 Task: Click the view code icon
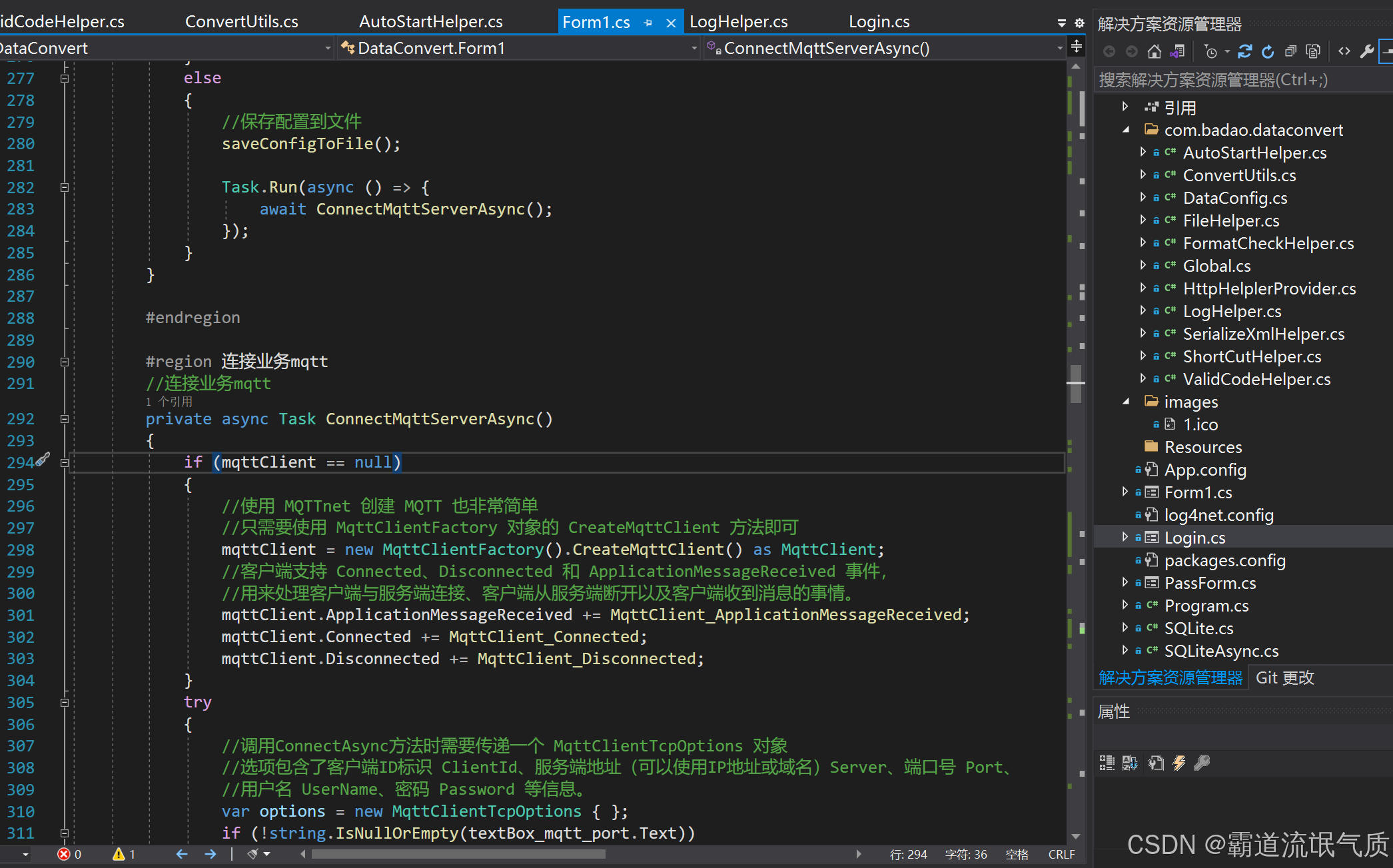[x=1344, y=51]
